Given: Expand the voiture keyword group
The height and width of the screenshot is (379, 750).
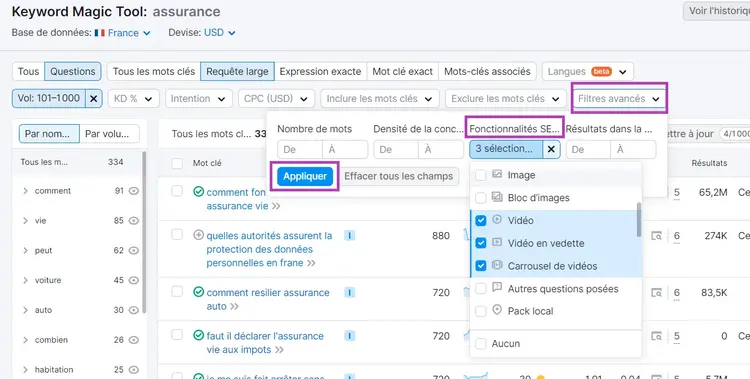Looking at the screenshot, I should tap(25, 280).
